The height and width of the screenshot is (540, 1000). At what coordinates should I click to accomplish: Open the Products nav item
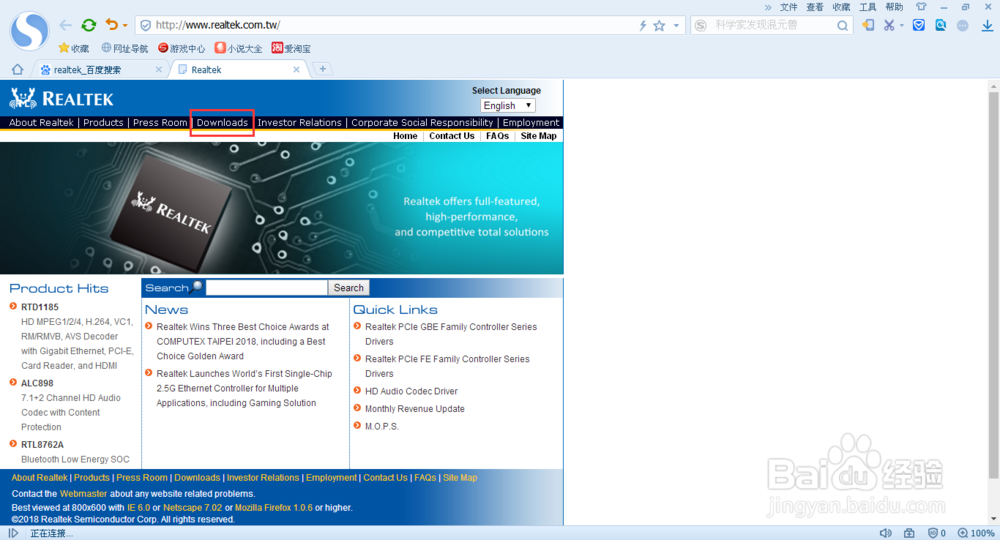pyautogui.click(x=103, y=122)
